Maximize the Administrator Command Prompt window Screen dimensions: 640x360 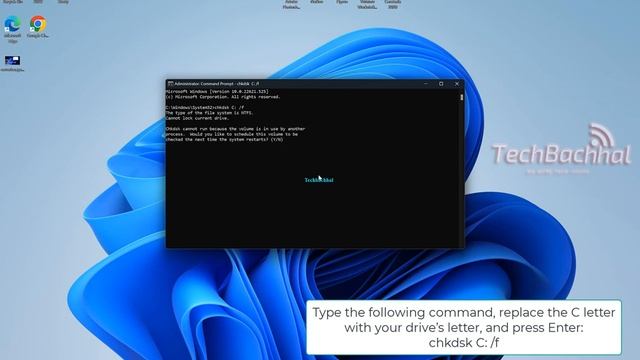pos(441,84)
